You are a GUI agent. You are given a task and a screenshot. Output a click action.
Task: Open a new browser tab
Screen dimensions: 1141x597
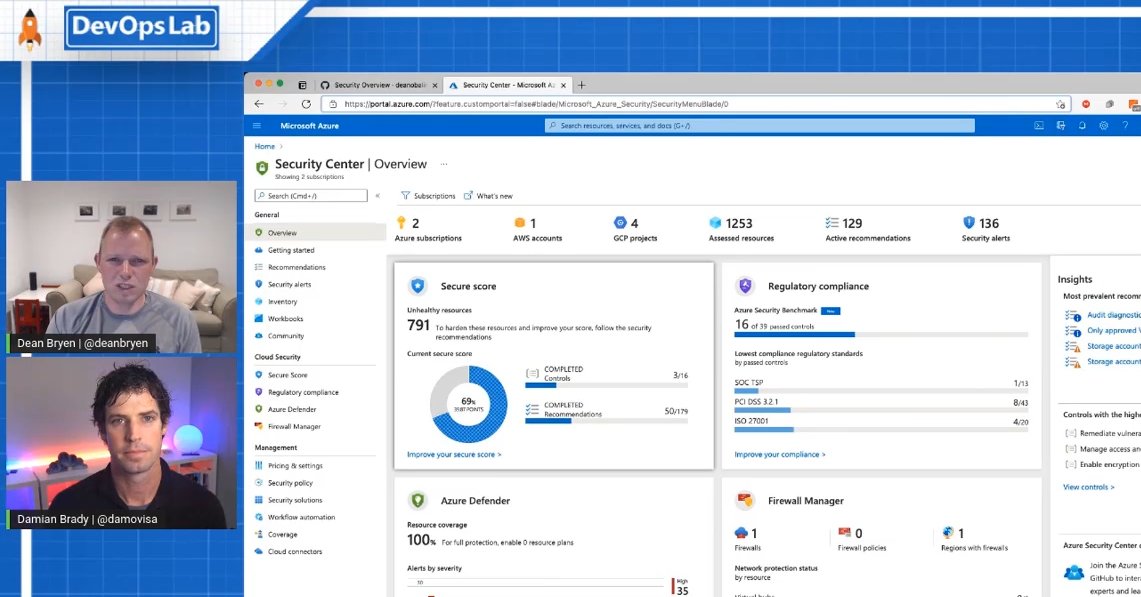click(581, 85)
